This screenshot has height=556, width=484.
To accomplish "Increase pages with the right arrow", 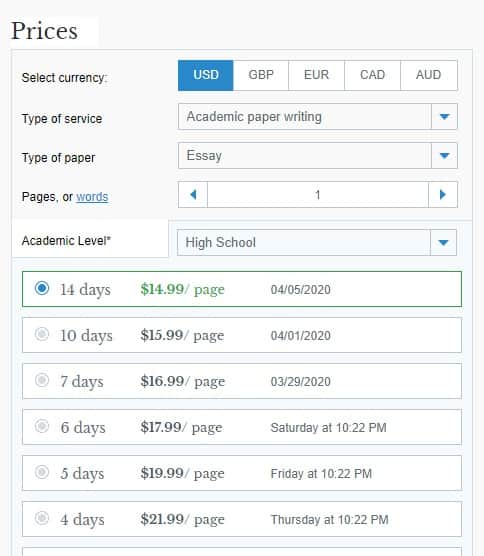I will pyautogui.click(x=443, y=195).
